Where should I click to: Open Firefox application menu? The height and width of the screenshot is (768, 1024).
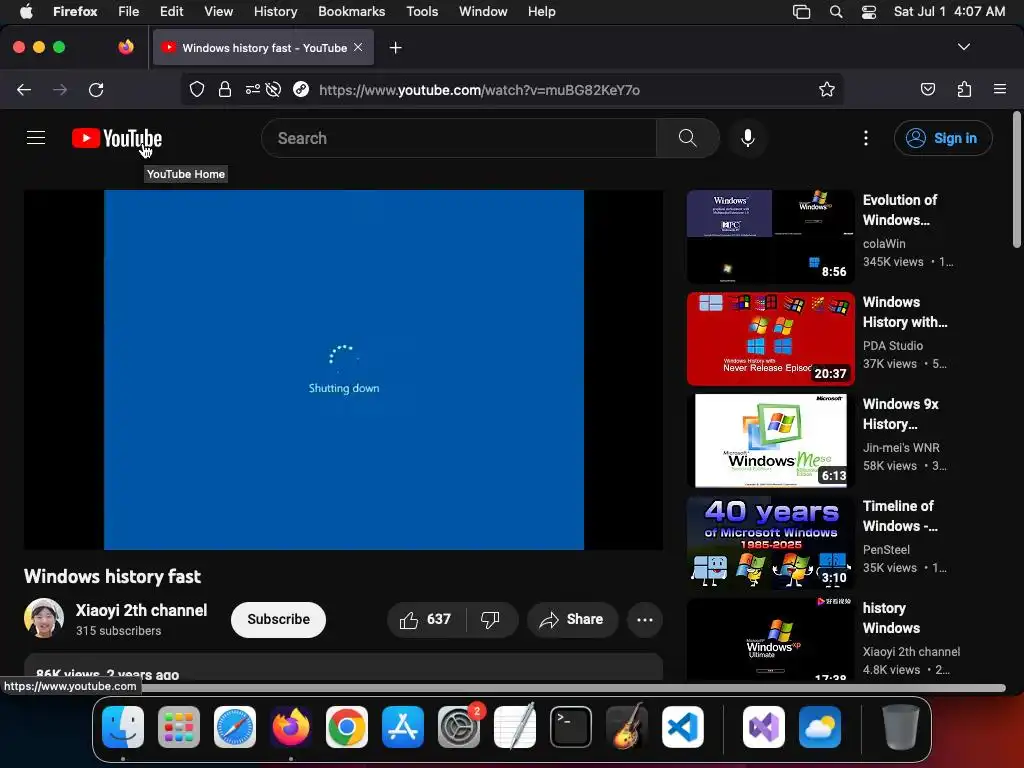(1000, 89)
